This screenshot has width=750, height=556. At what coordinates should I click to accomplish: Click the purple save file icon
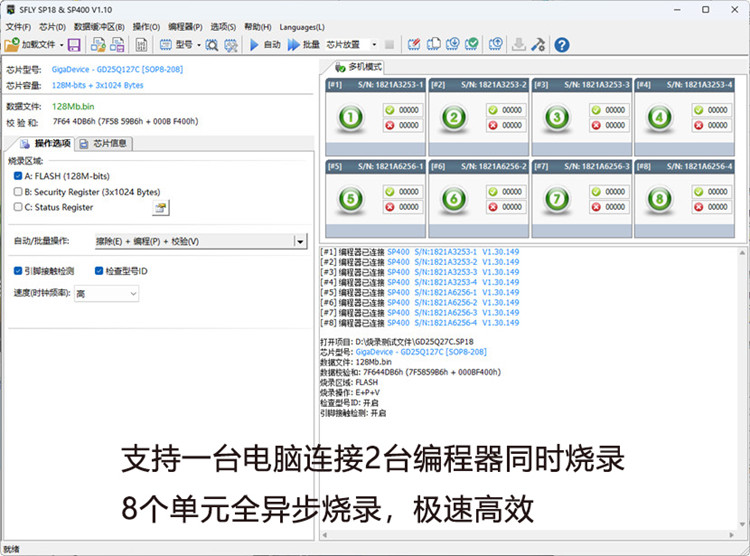[74, 45]
